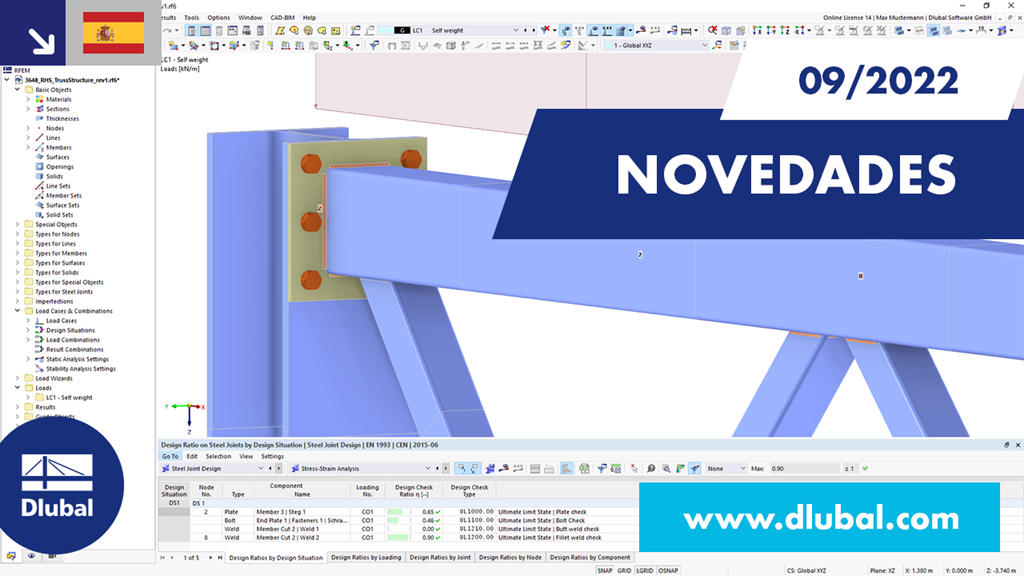
Task: Open the 1 - Global XYZ coordinate dropdown
Action: click(x=704, y=45)
